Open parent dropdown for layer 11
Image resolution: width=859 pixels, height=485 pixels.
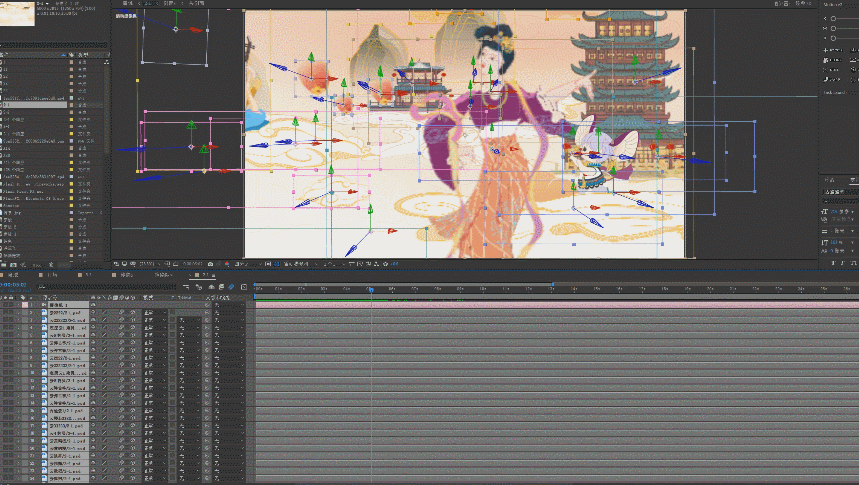tap(229, 380)
